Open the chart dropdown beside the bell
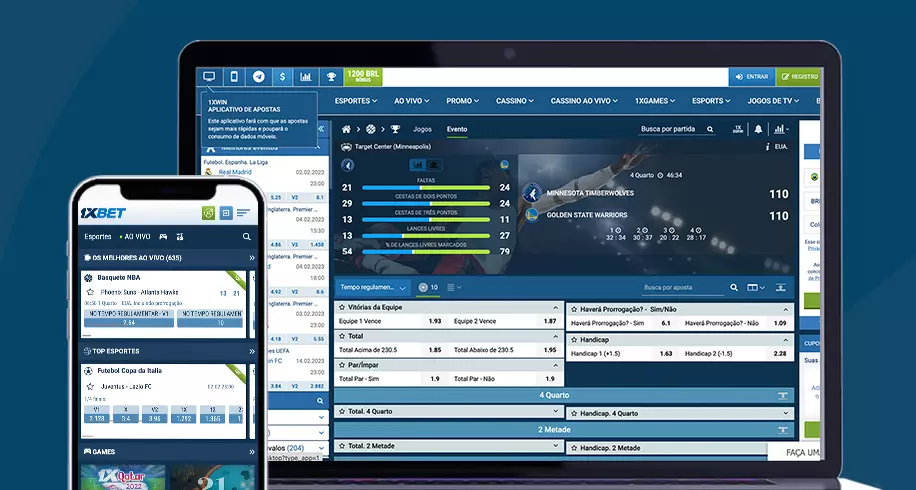This screenshot has height=490, width=916. (x=782, y=129)
